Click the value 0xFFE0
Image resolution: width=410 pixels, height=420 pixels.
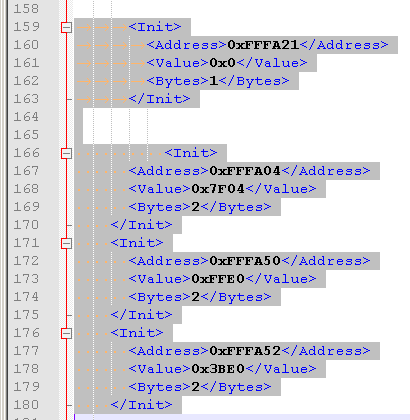tap(218, 279)
